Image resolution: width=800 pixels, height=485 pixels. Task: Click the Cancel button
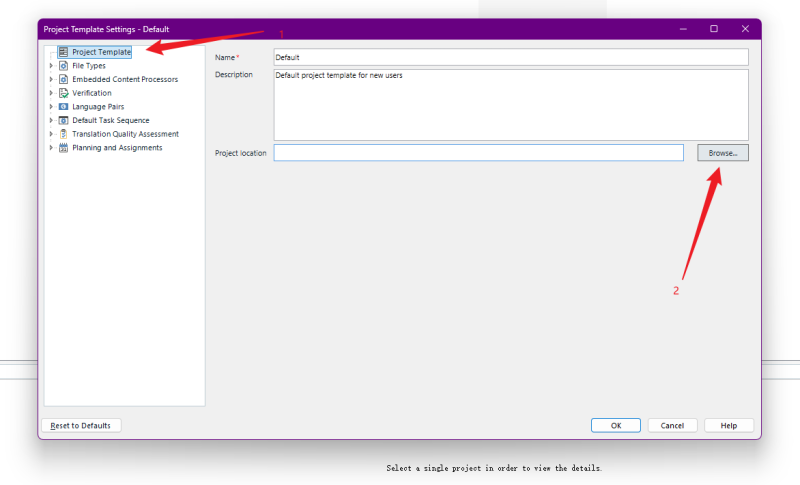[x=672, y=425]
